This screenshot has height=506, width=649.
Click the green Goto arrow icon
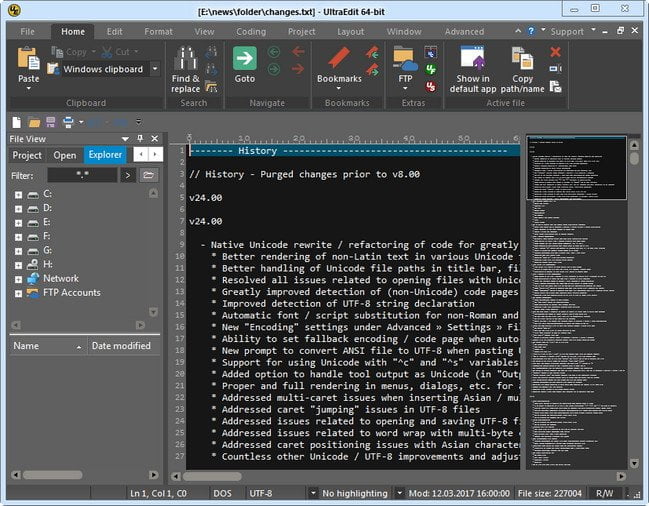(x=245, y=59)
